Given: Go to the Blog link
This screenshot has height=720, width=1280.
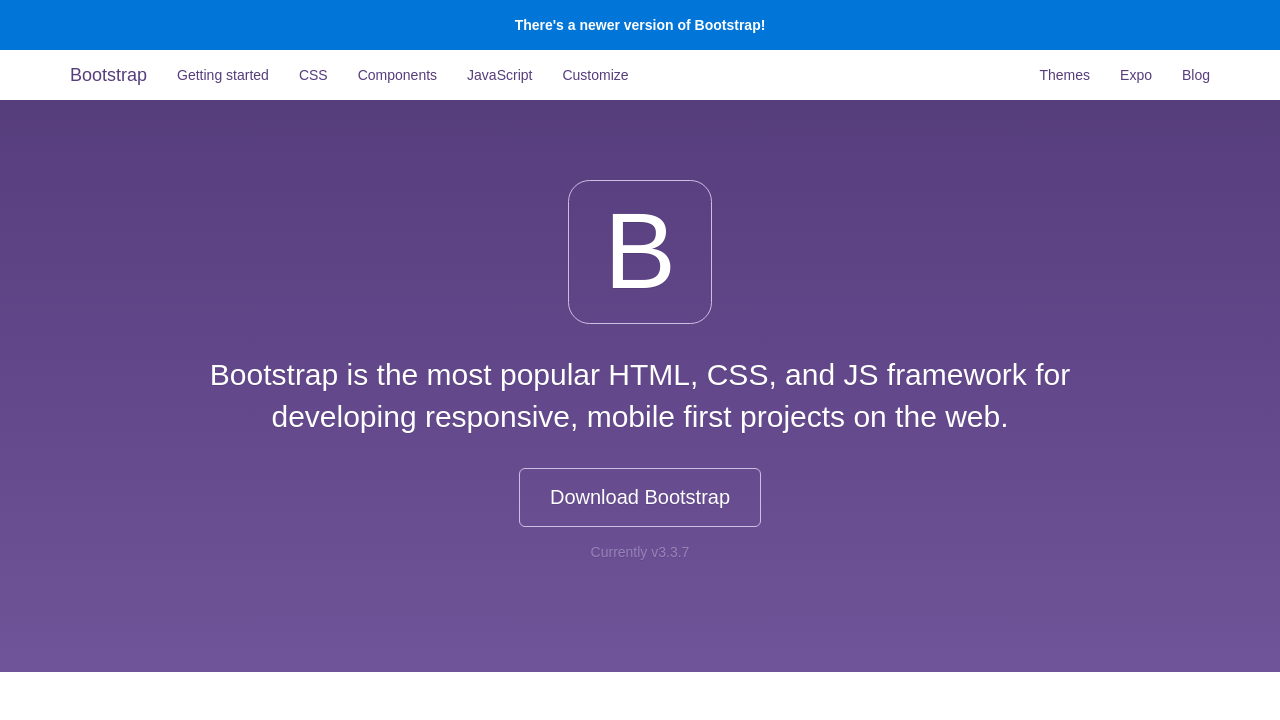Looking at the screenshot, I should tap(1196, 75).
